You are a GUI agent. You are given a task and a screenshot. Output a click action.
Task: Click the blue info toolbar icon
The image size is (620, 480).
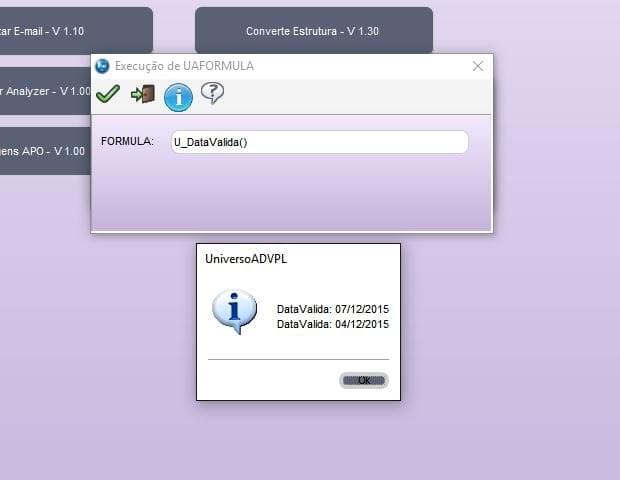pyautogui.click(x=178, y=96)
